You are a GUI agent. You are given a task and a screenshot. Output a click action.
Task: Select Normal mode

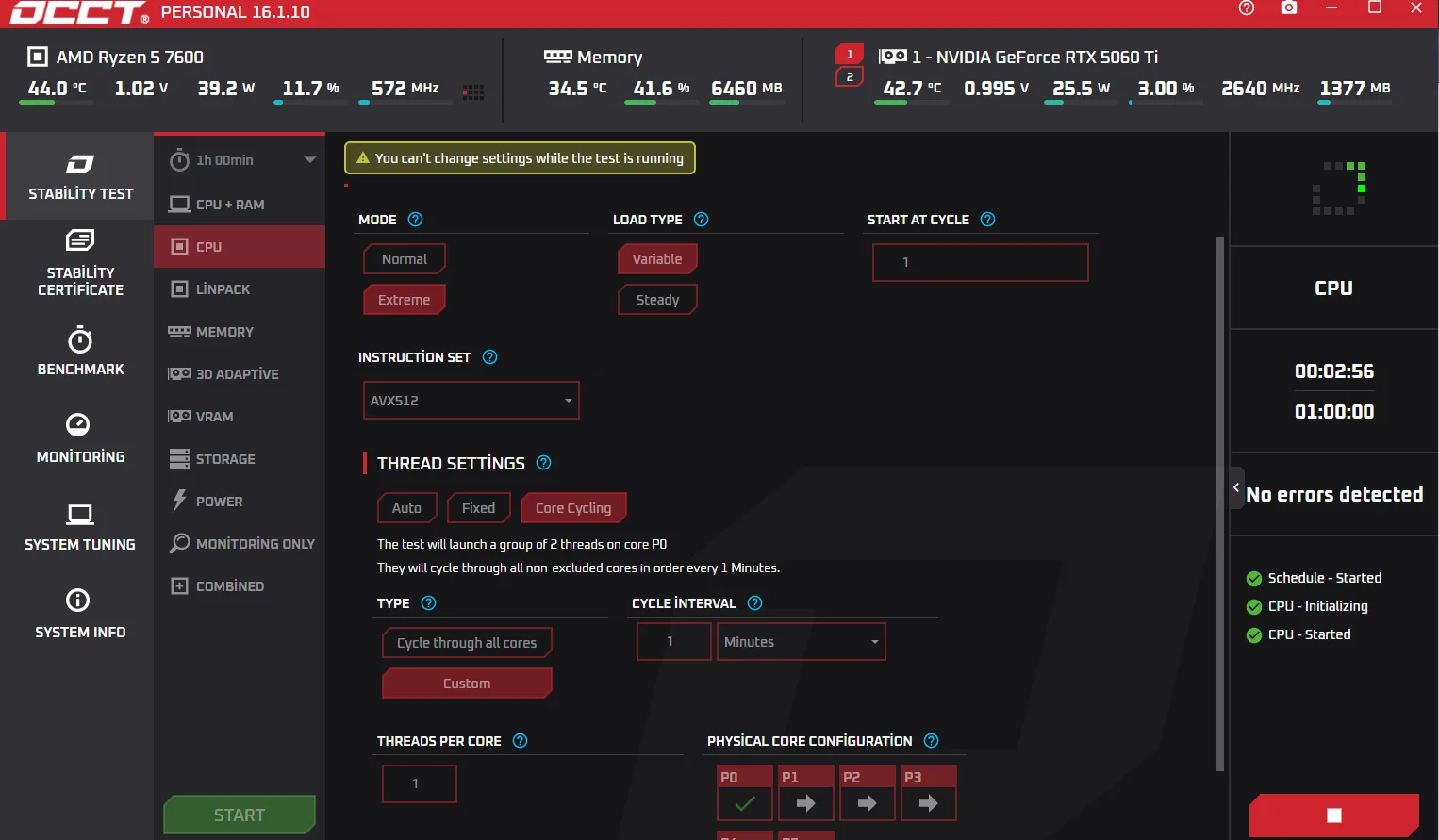click(x=405, y=258)
